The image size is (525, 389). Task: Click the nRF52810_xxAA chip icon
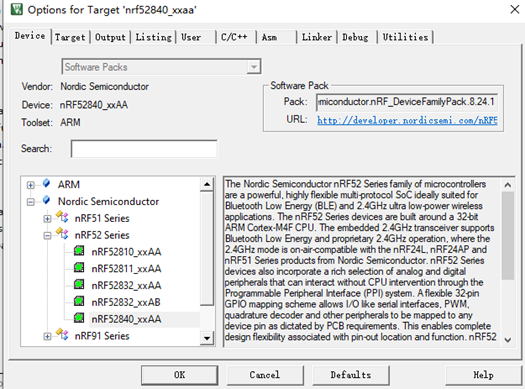click(x=79, y=251)
